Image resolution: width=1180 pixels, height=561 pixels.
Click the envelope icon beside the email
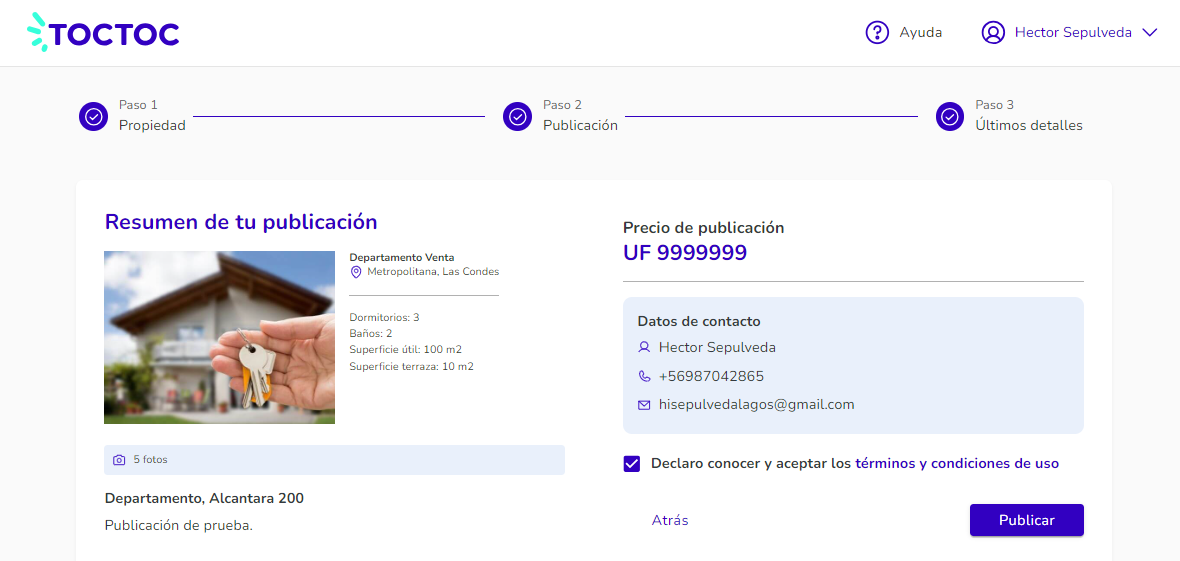click(x=643, y=404)
